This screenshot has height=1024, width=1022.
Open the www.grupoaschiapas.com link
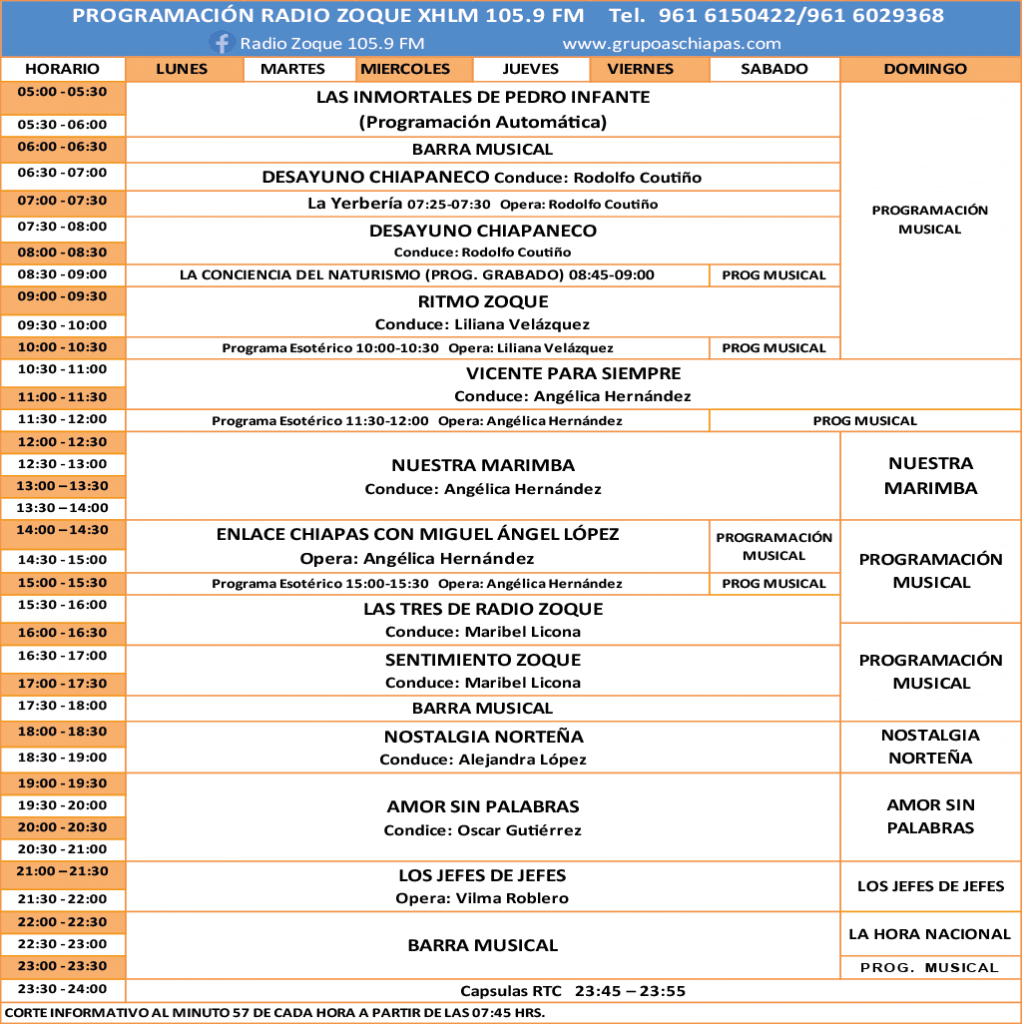point(671,44)
